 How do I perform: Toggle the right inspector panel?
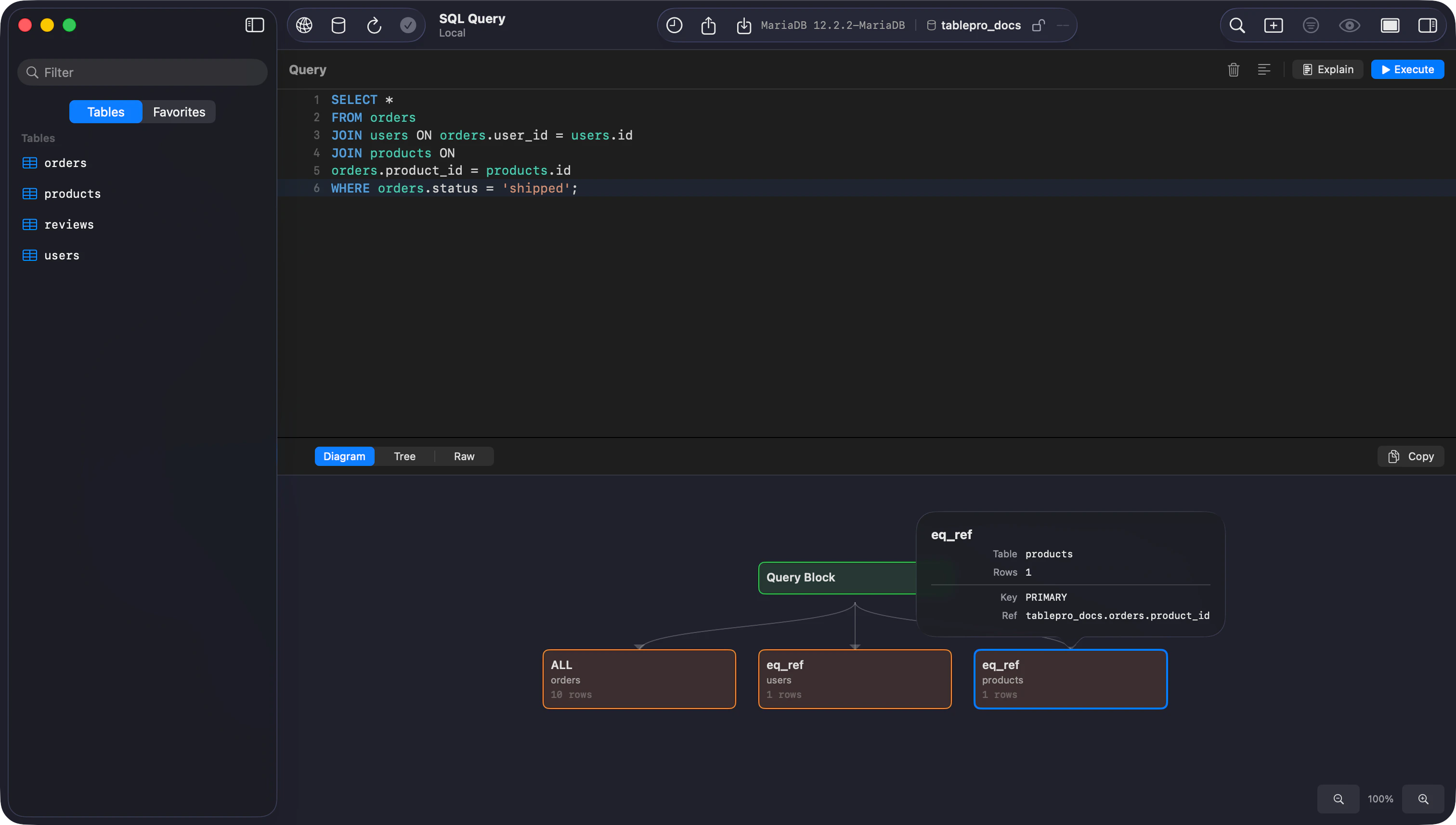(x=1427, y=26)
